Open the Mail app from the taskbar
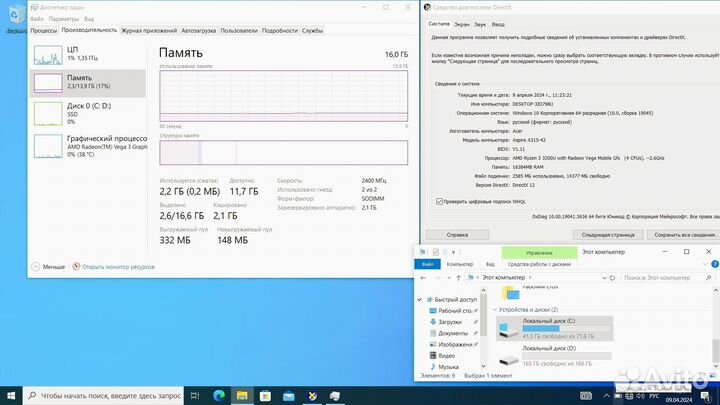720x405 pixels. (x=288, y=395)
